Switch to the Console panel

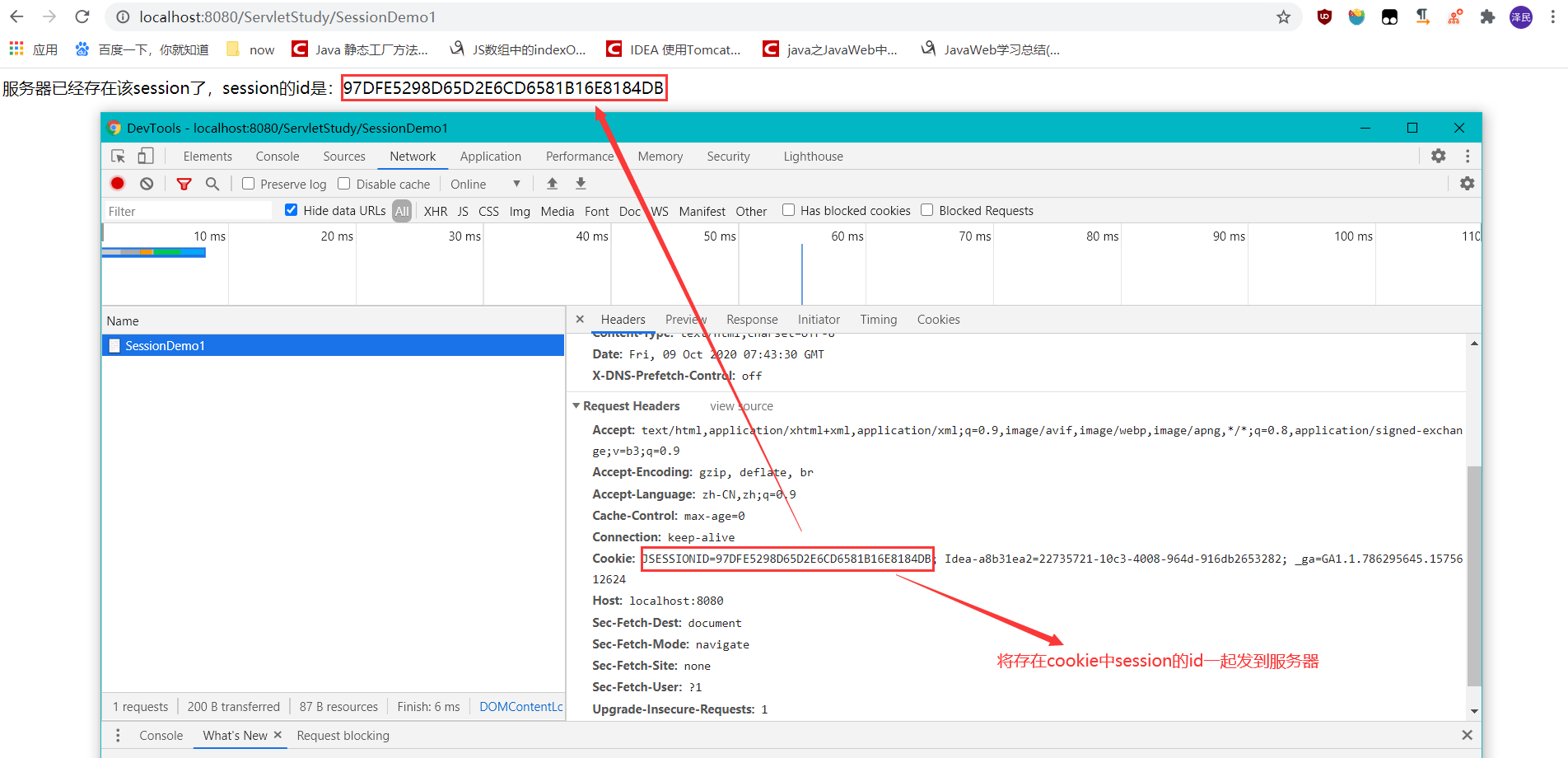point(278,157)
